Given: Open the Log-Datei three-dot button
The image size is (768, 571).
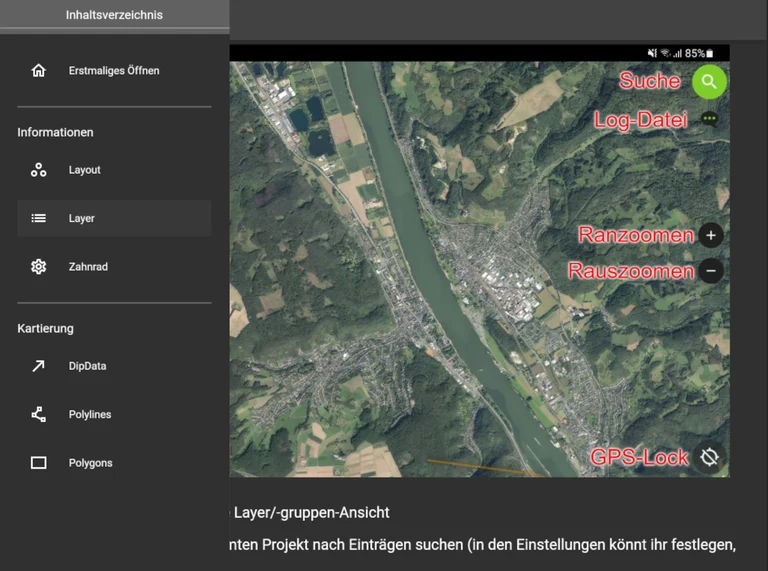Looking at the screenshot, I should coord(709,118).
